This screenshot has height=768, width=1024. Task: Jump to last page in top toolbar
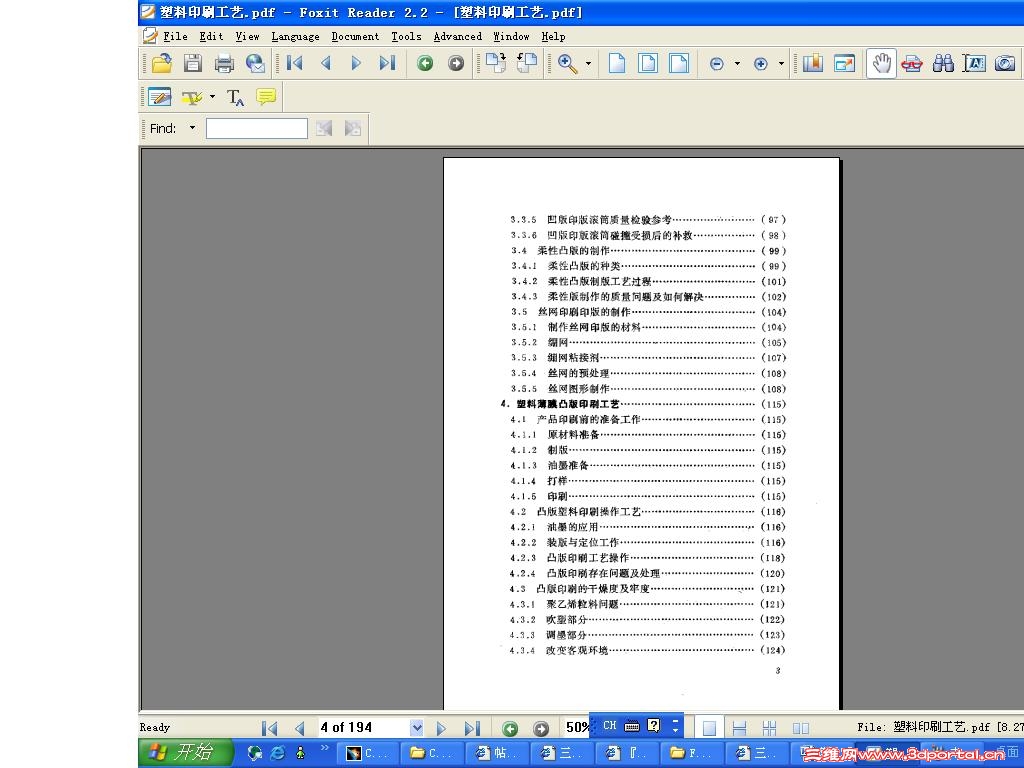point(387,63)
